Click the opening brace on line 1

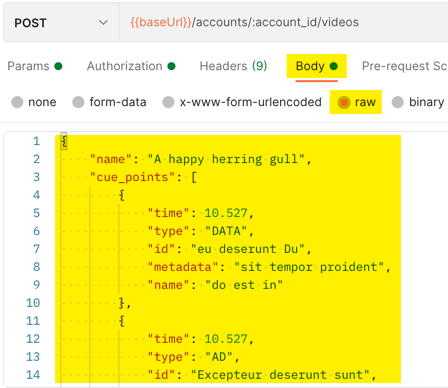pyautogui.click(x=64, y=141)
